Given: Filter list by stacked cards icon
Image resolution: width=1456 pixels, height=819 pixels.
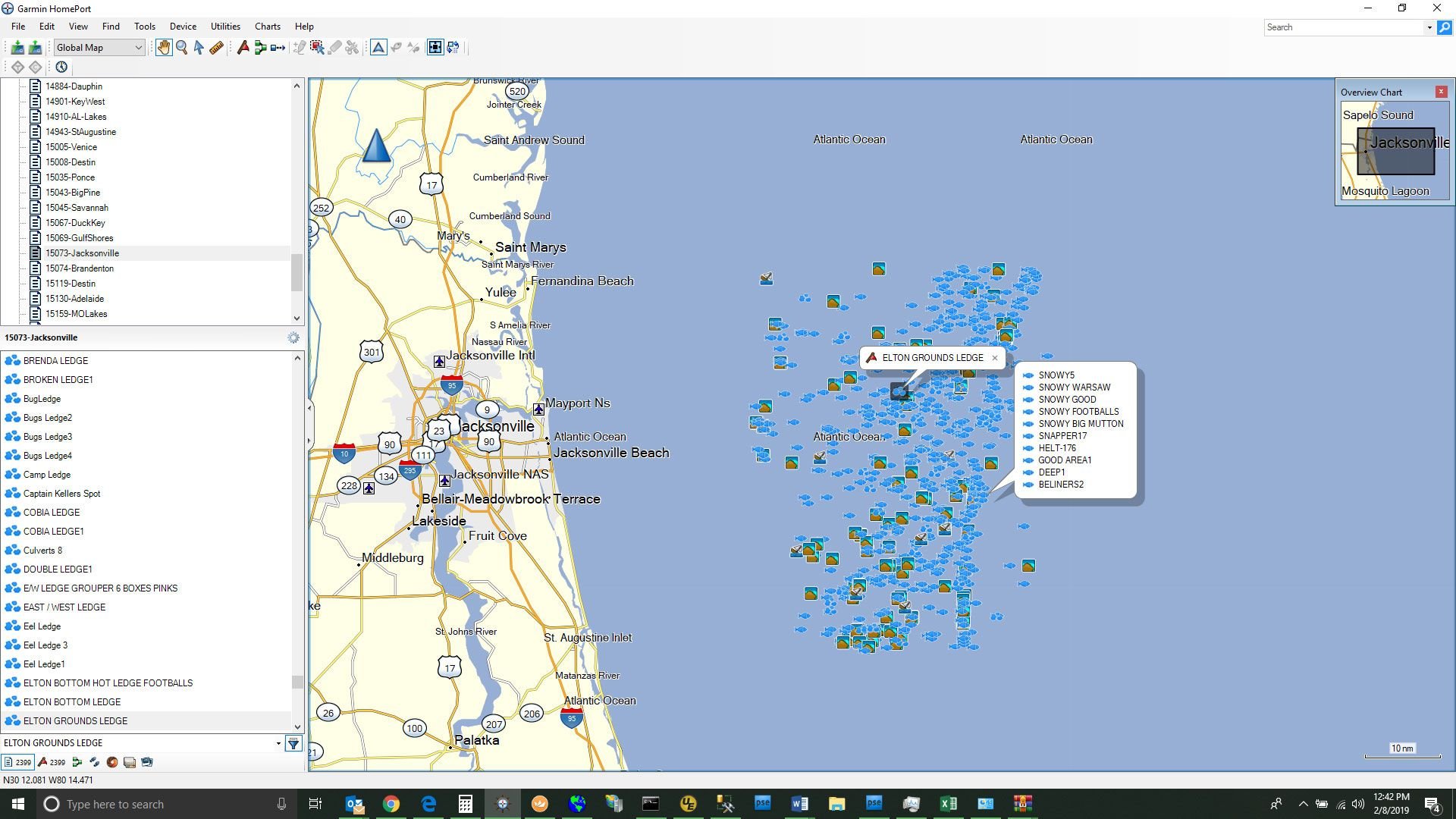Looking at the screenshot, I should (x=130, y=762).
